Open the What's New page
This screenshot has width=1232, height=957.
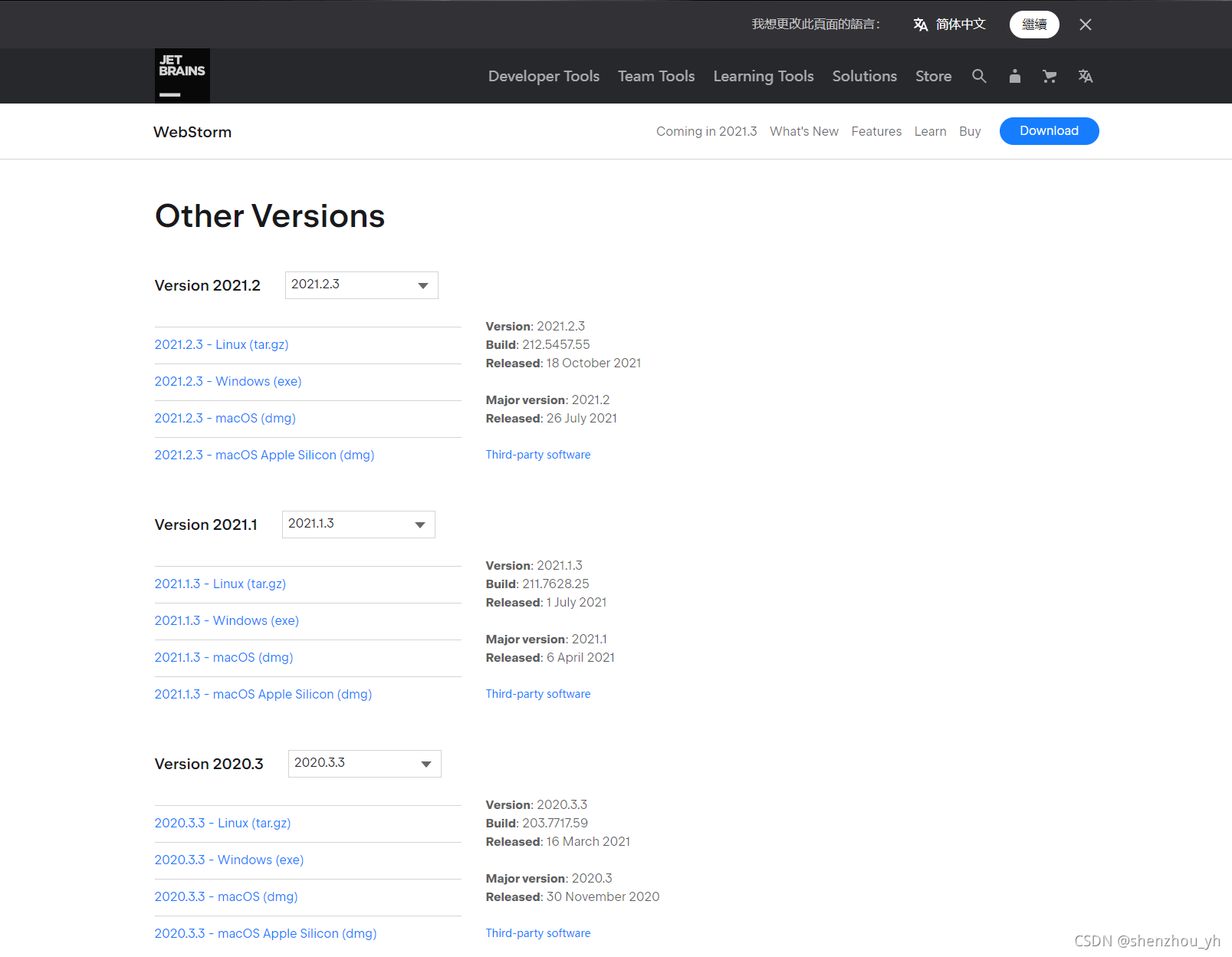click(x=804, y=131)
